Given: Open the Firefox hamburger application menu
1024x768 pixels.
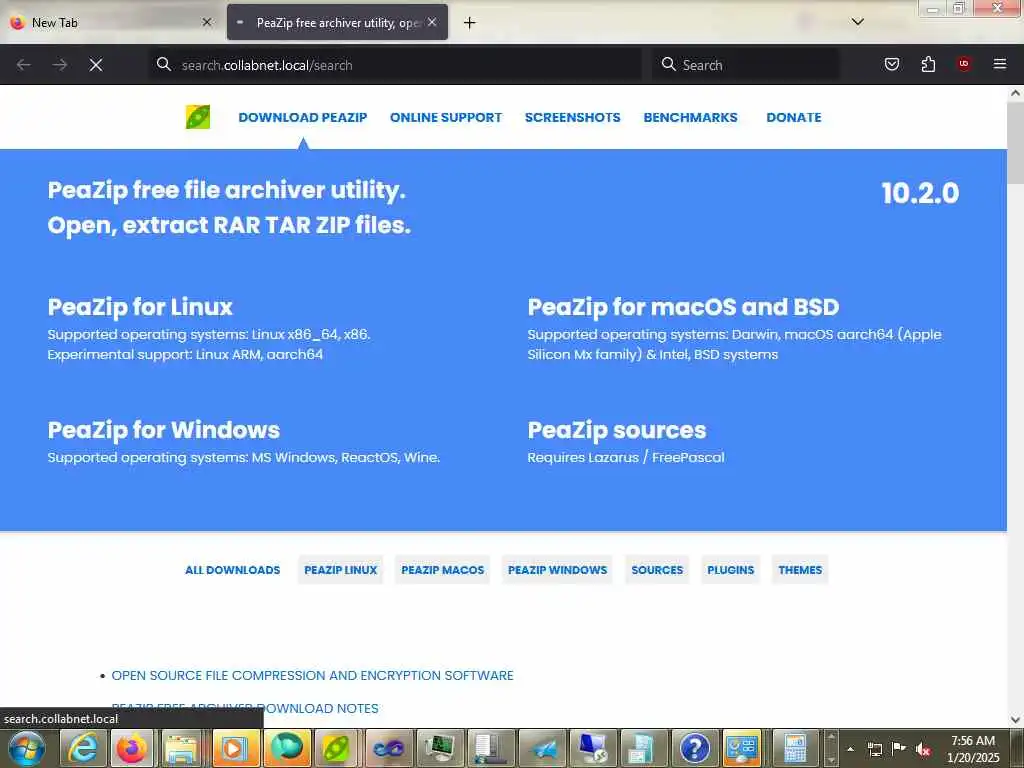Looking at the screenshot, I should pos(1000,64).
